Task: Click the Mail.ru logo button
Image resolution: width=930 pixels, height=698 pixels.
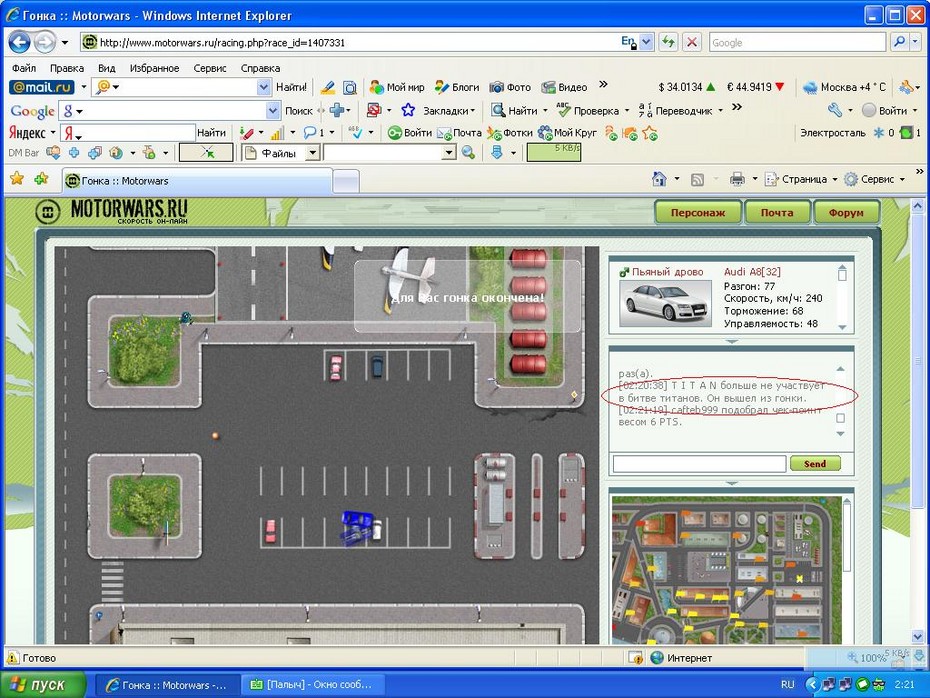Action: [42, 87]
